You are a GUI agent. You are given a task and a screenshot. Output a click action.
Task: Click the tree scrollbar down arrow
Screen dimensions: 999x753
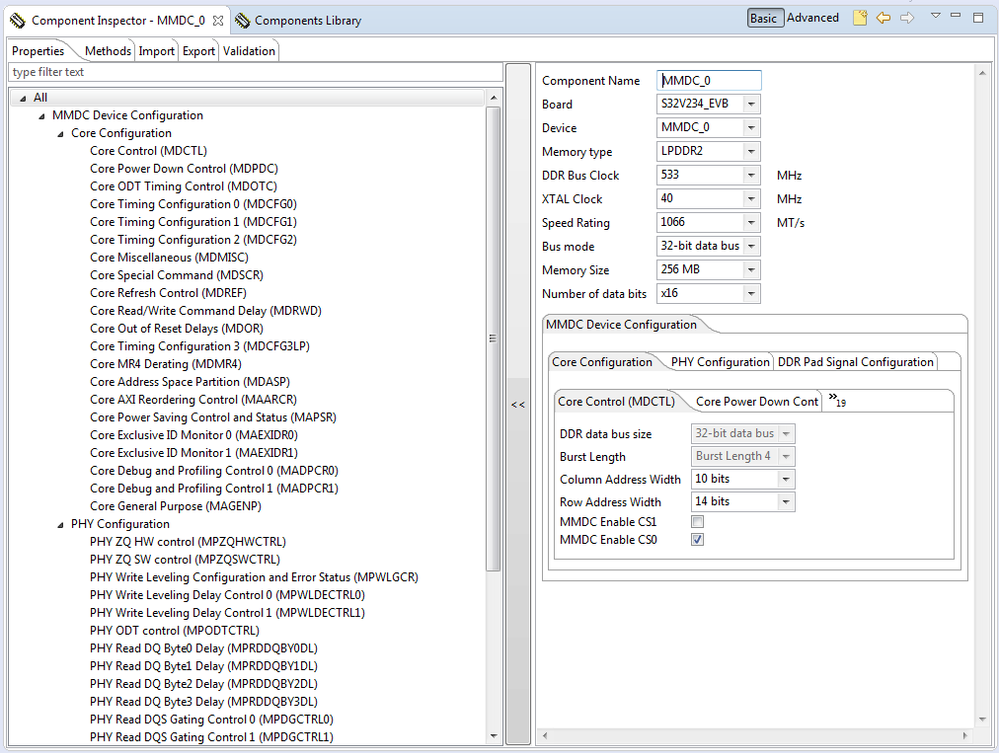493,736
